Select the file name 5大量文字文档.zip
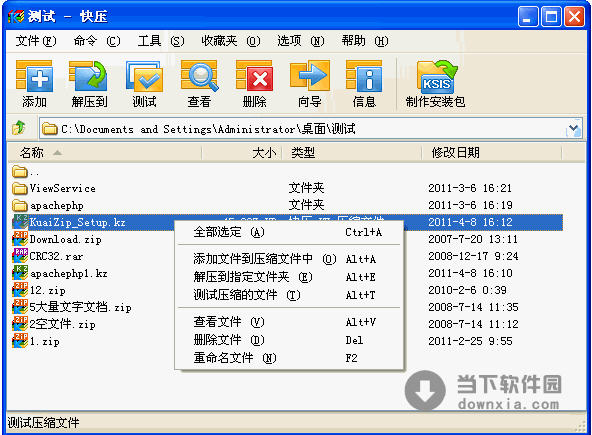 [80, 307]
